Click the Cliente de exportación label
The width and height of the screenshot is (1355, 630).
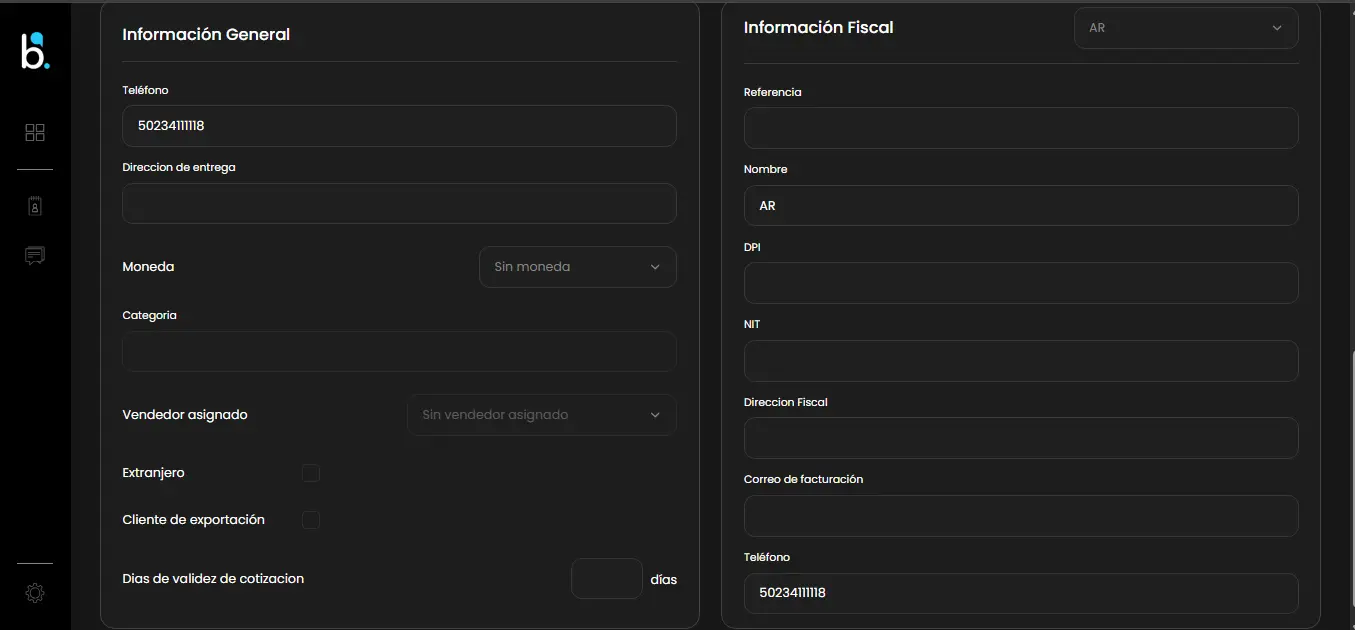(x=193, y=520)
